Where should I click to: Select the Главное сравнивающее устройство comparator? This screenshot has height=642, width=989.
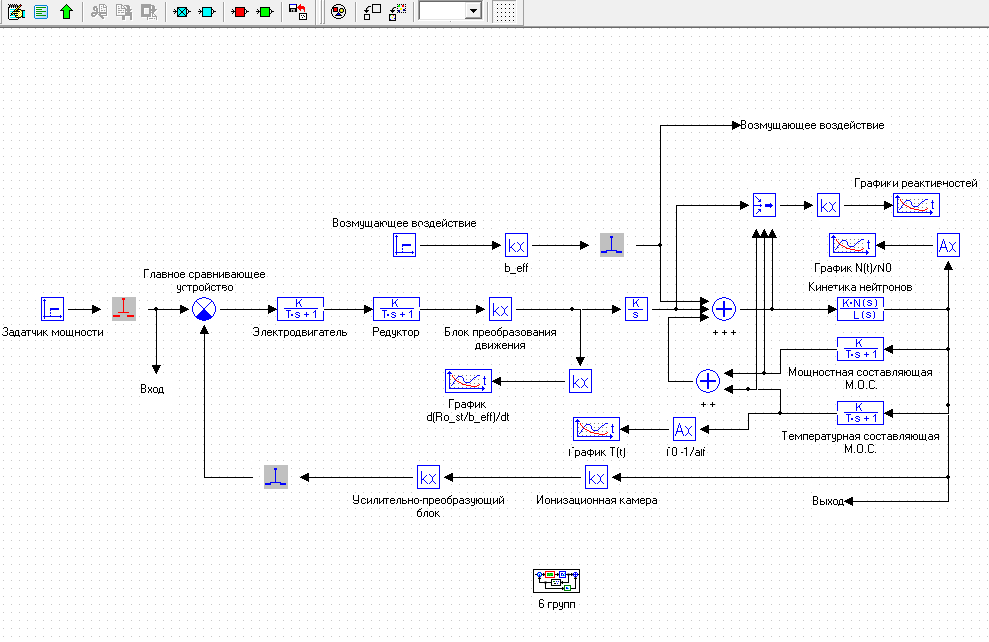204,309
